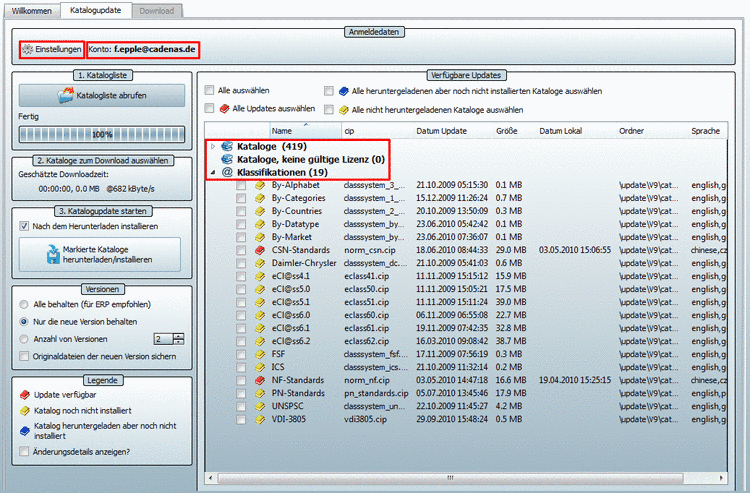Click the horizontal scrollbar thumb
This screenshot has width=750, height=493.
click(x=450, y=478)
